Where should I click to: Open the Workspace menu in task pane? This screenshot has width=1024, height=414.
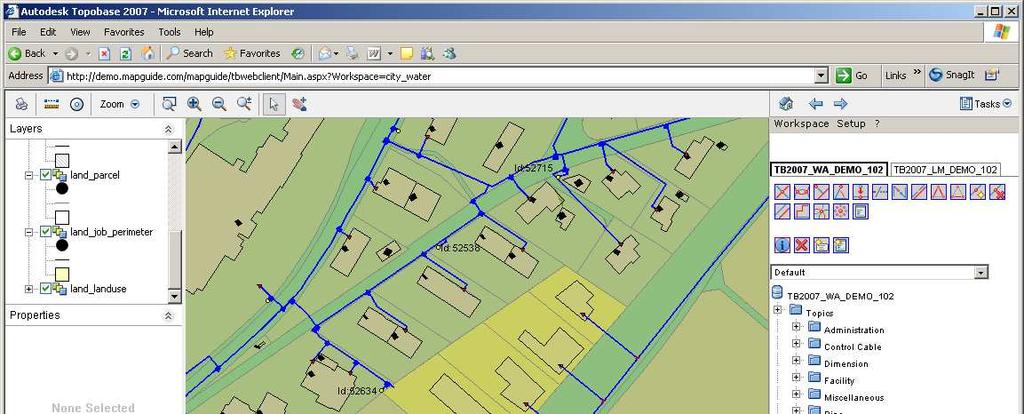tap(801, 123)
